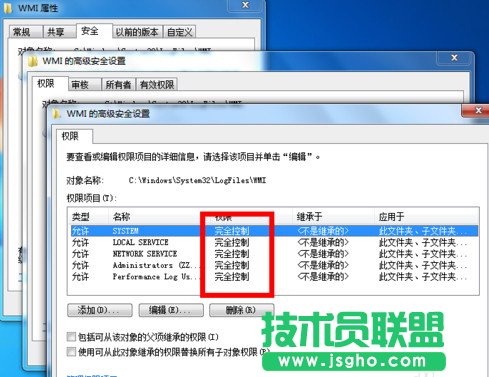
Task: Click the 添加(D)... button
Action: tap(100, 310)
